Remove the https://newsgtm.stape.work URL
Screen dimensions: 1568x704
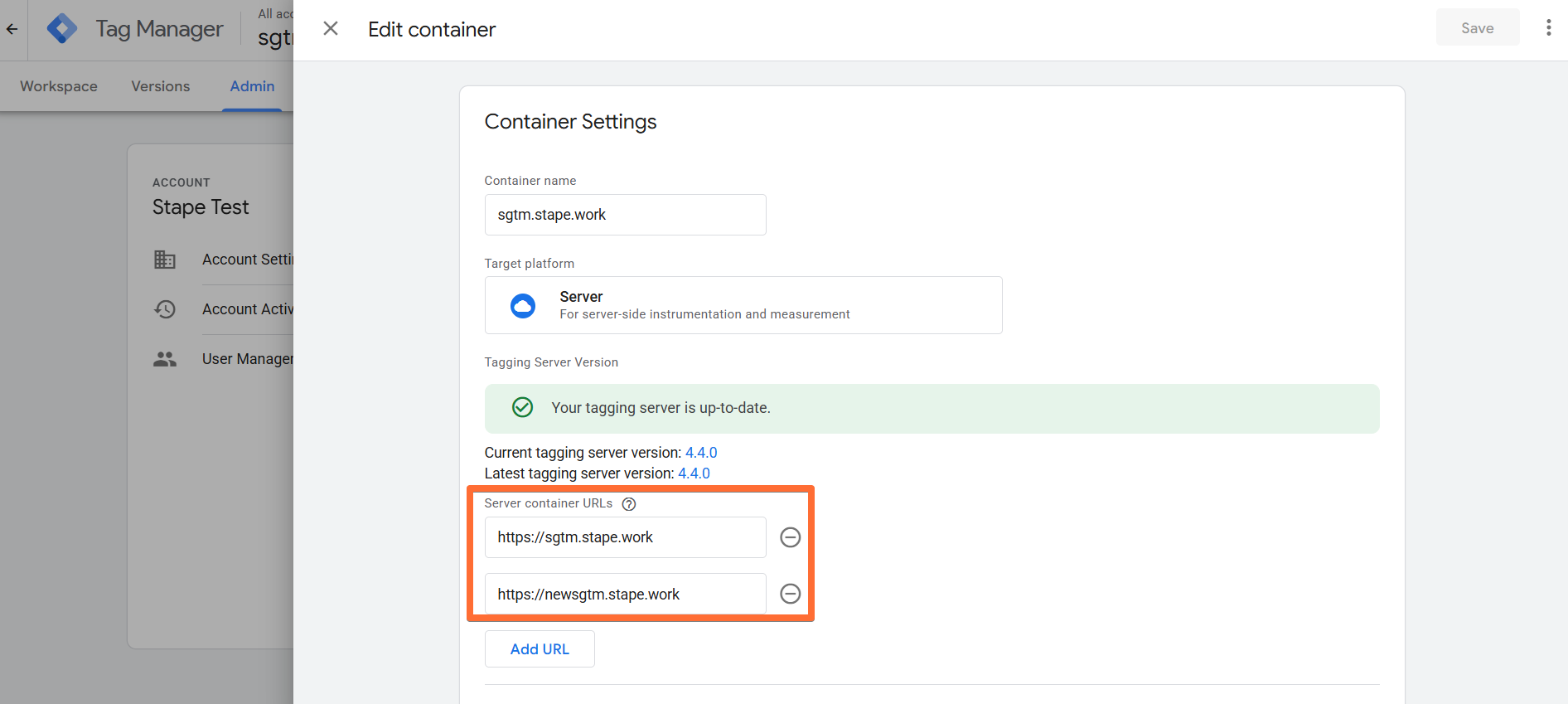[x=791, y=594]
